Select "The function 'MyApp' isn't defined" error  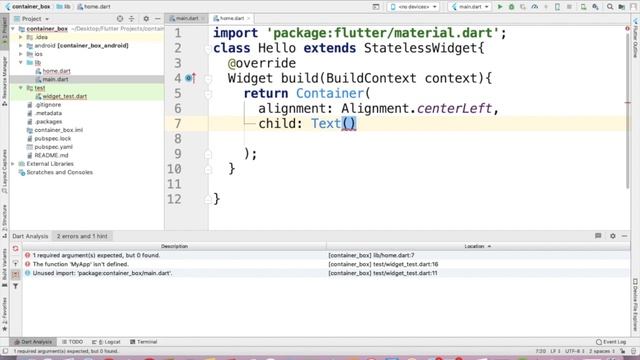click(x=326, y=264)
